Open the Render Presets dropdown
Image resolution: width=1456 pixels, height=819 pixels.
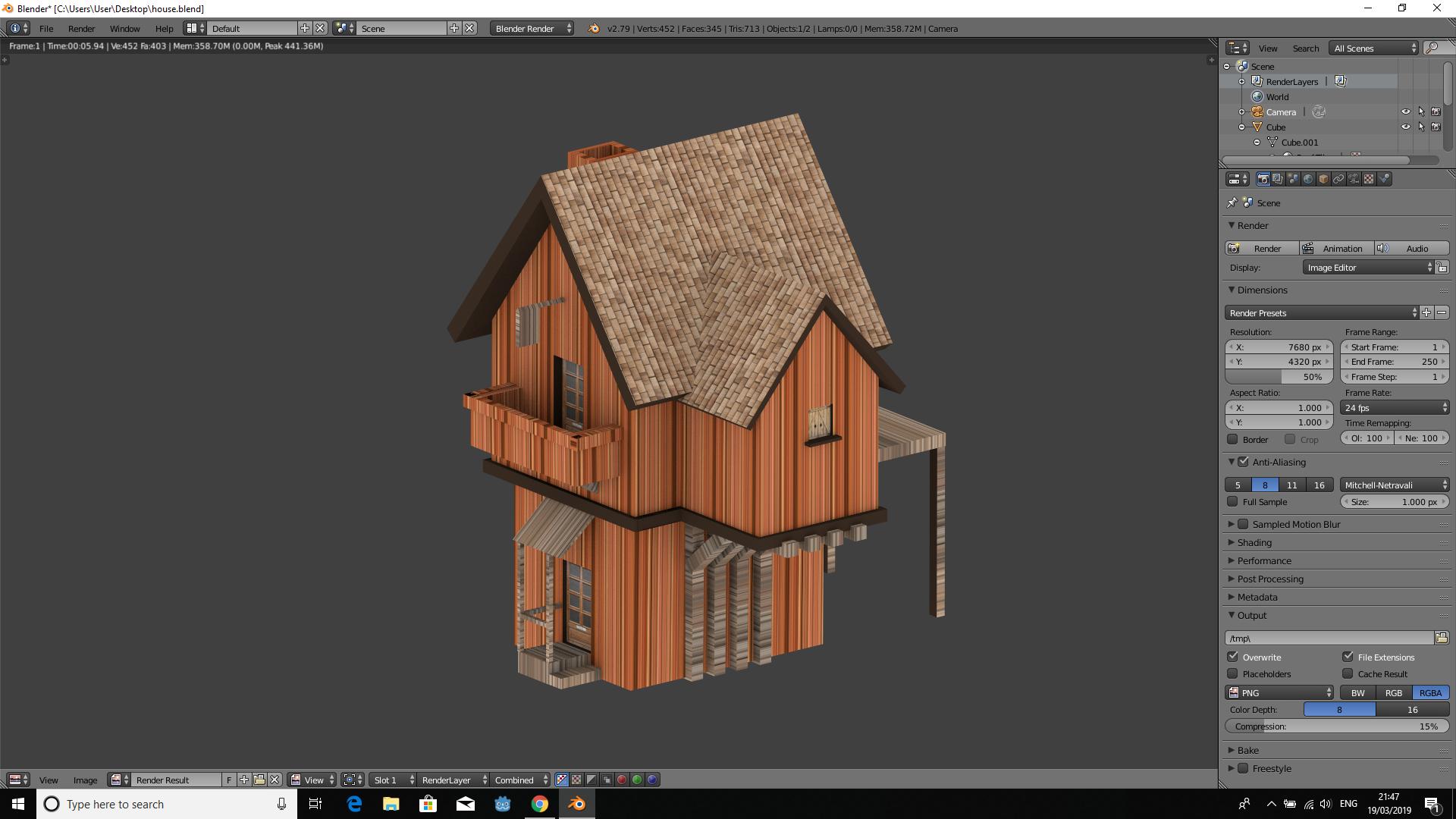click(1321, 312)
